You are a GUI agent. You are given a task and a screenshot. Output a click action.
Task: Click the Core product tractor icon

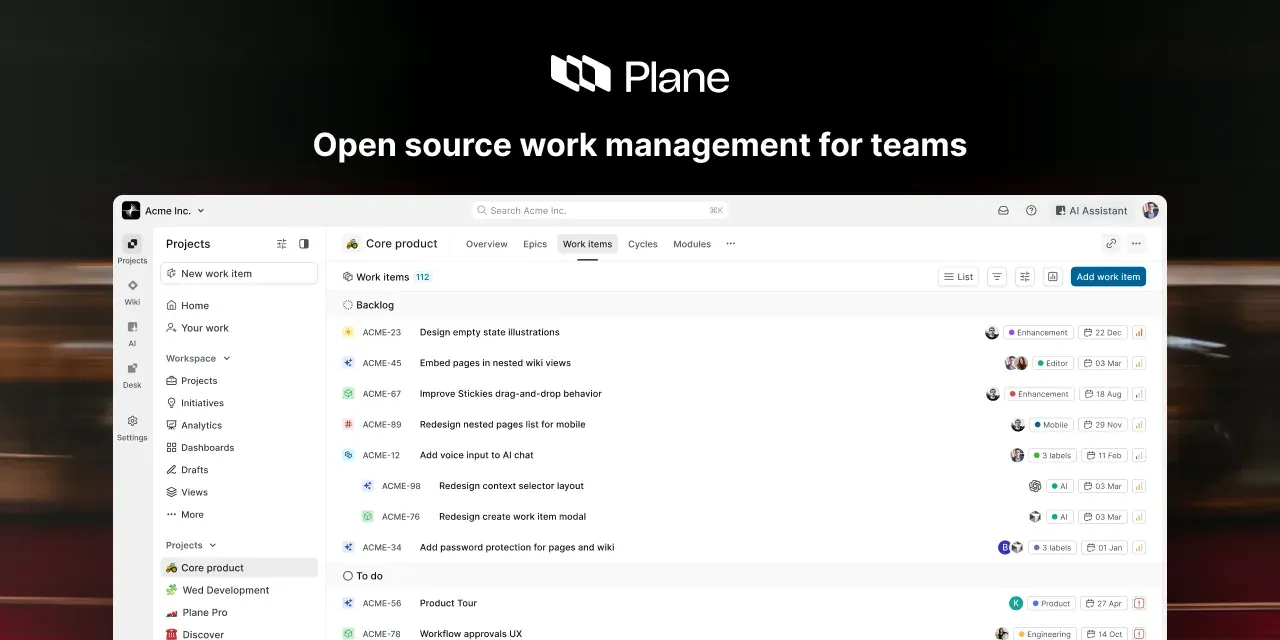[352, 243]
